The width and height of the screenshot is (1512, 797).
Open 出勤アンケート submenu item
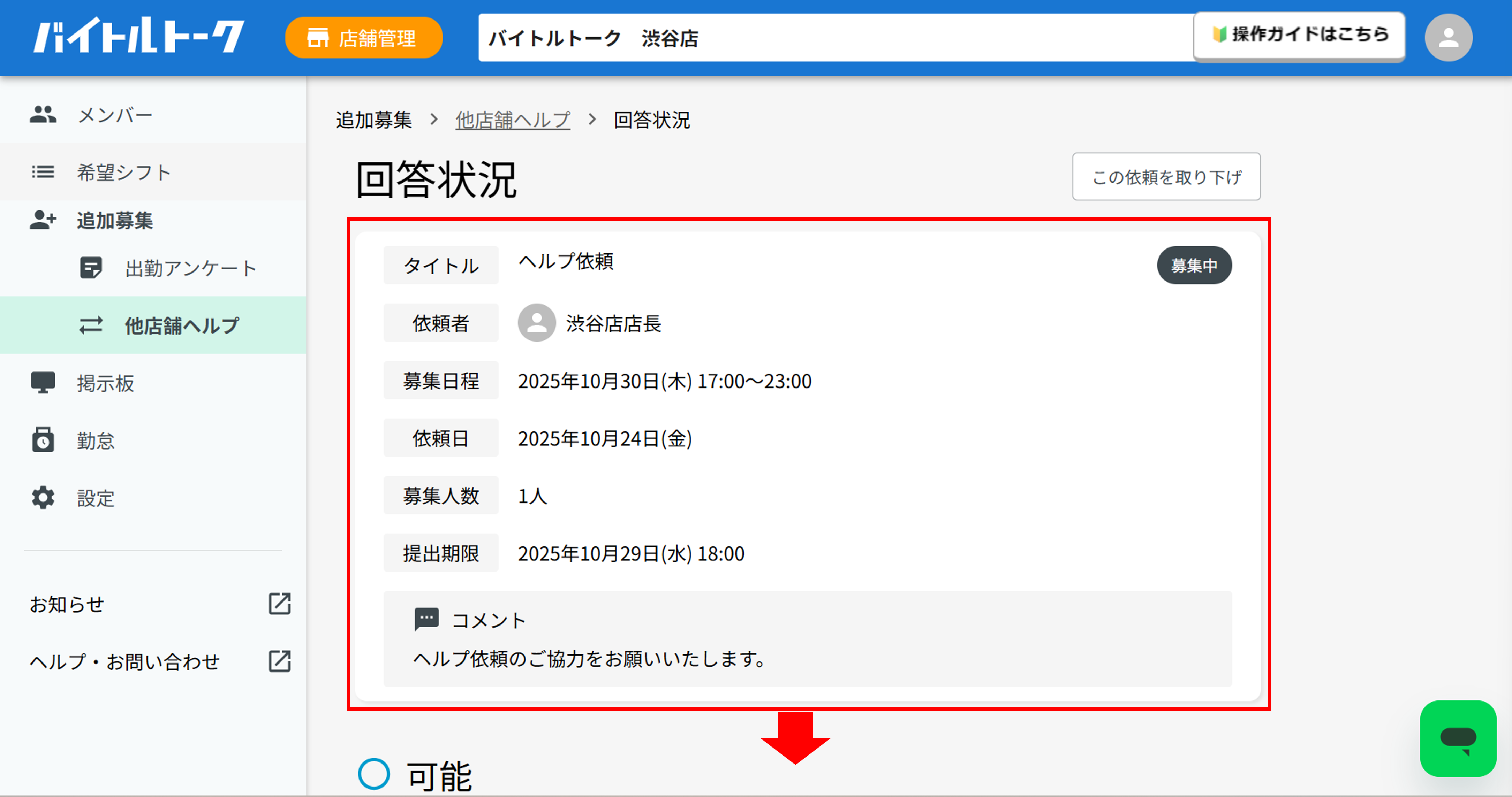pyautogui.click(x=153, y=268)
